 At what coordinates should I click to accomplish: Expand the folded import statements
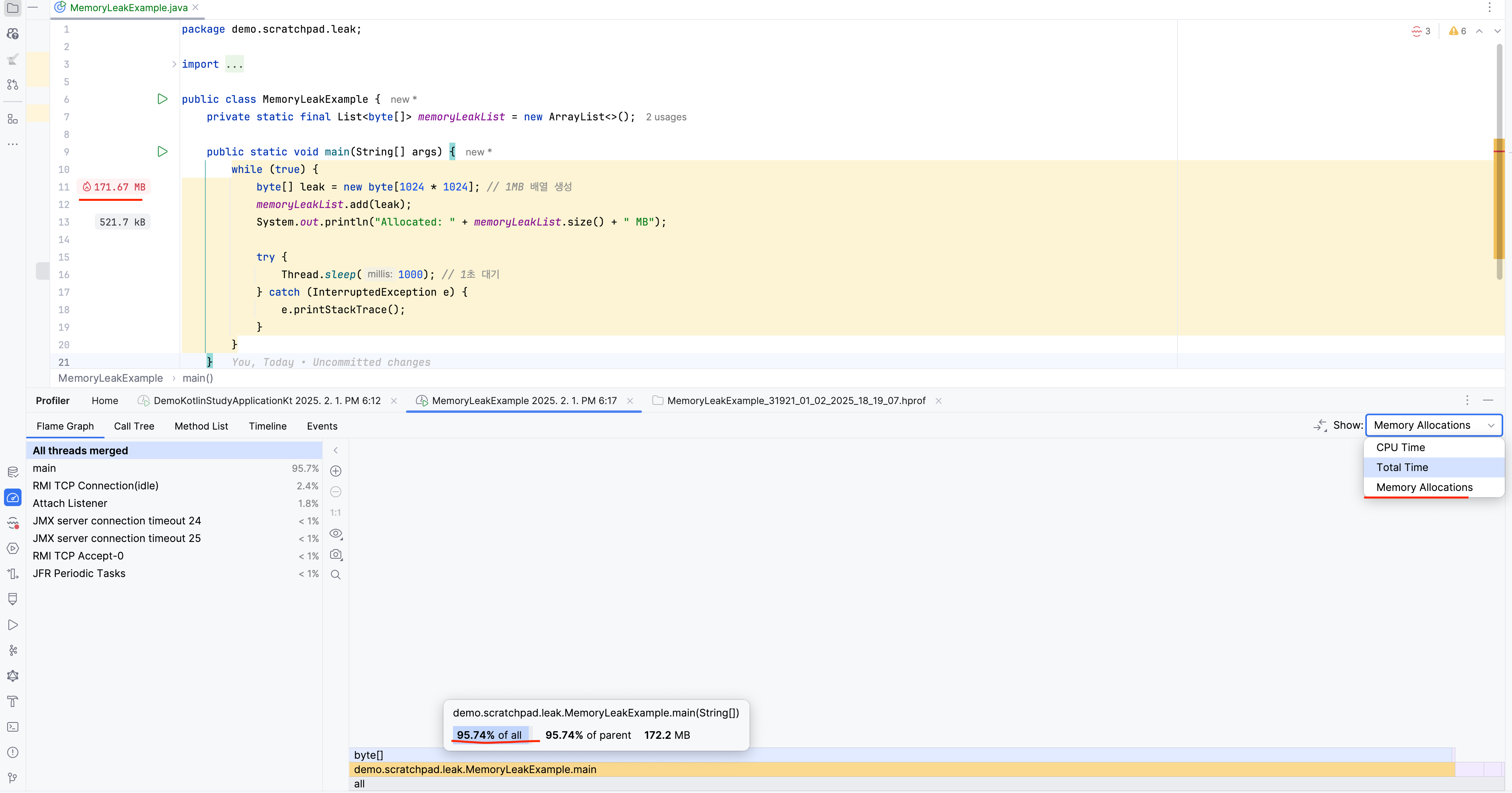coord(174,64)
